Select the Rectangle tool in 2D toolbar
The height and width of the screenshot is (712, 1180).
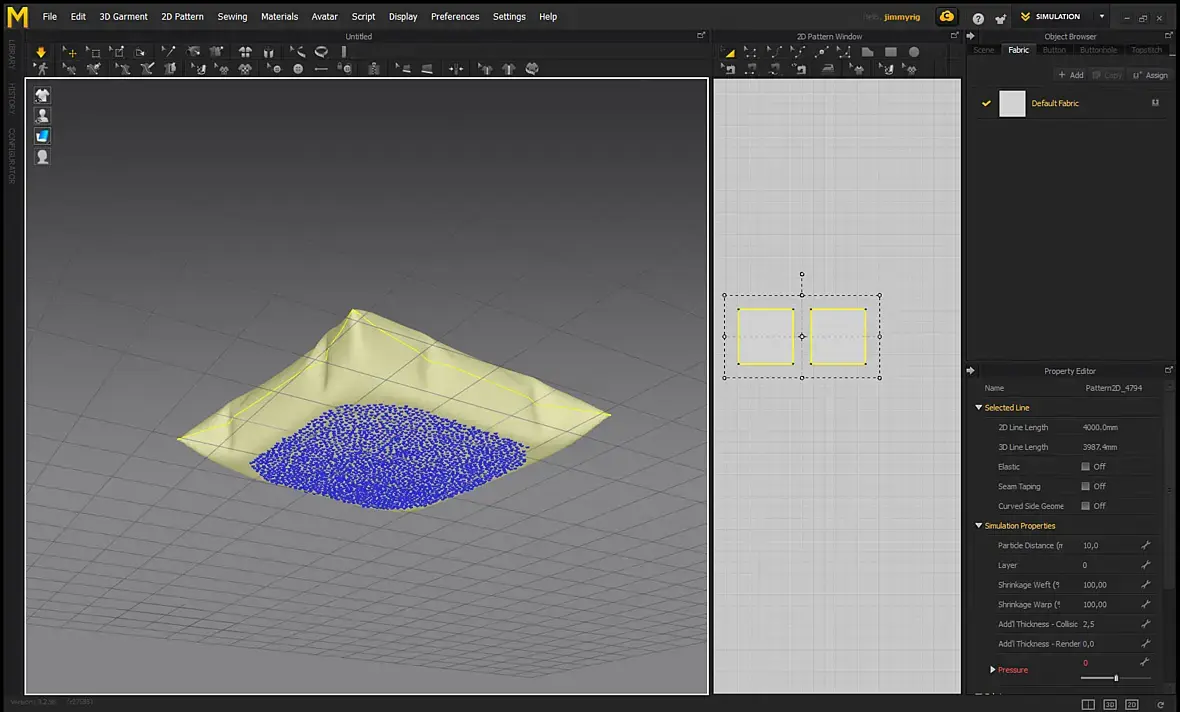point(890,52)
